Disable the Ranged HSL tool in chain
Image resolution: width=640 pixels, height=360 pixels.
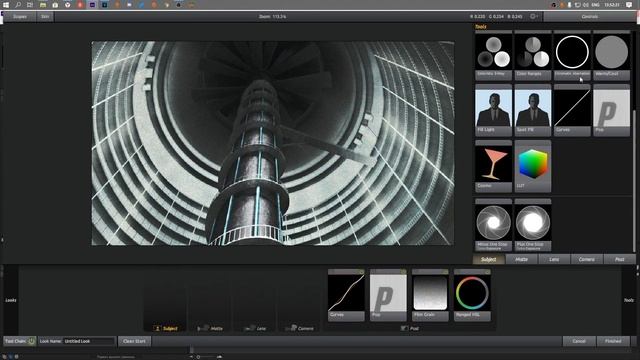[487, 271]
